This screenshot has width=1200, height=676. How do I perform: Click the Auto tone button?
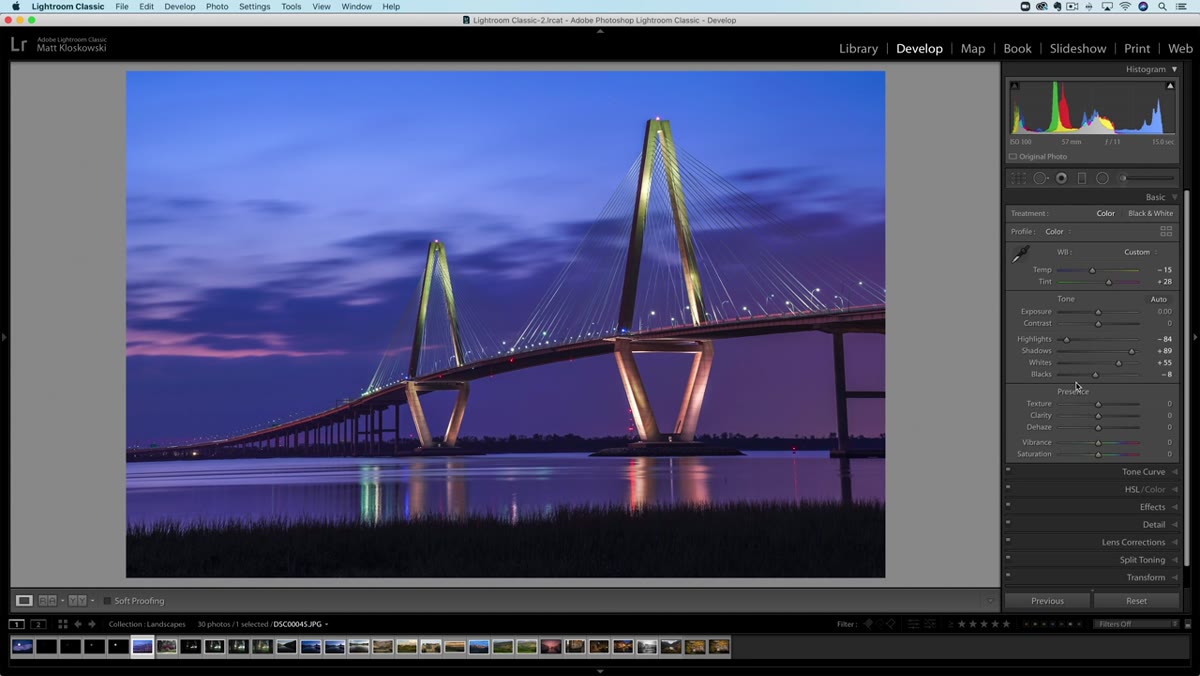[1158, 299]
